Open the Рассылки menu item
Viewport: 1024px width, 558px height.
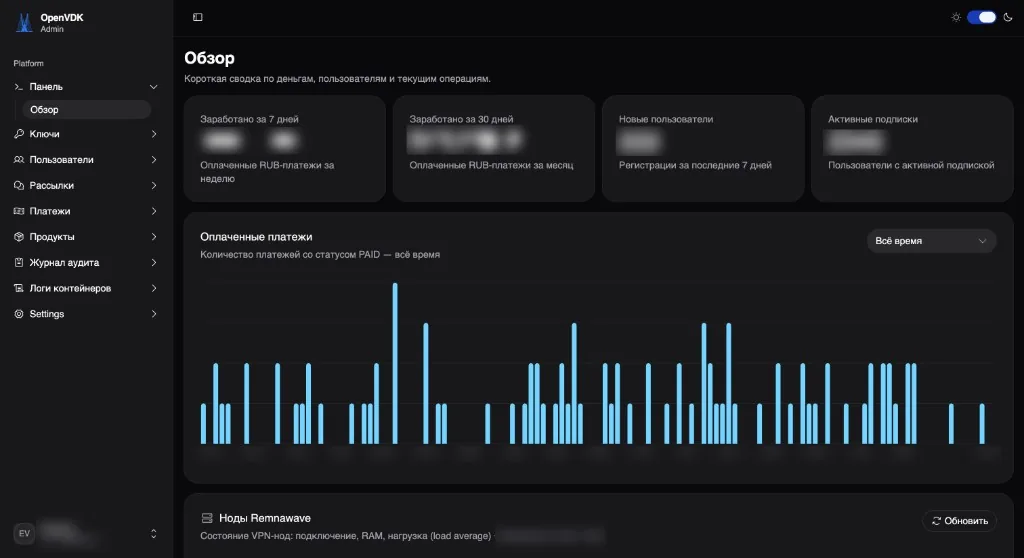(x=86, y=186)
